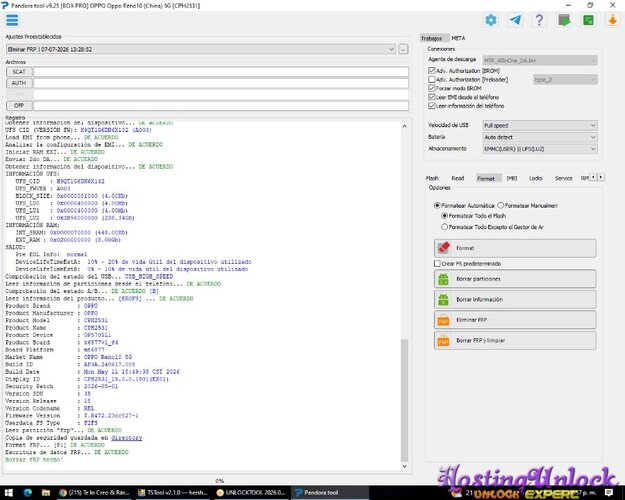This screenshot has width=625, height=500.
Task: Open File Explorer from taskbar
Action: pos(45,493)
